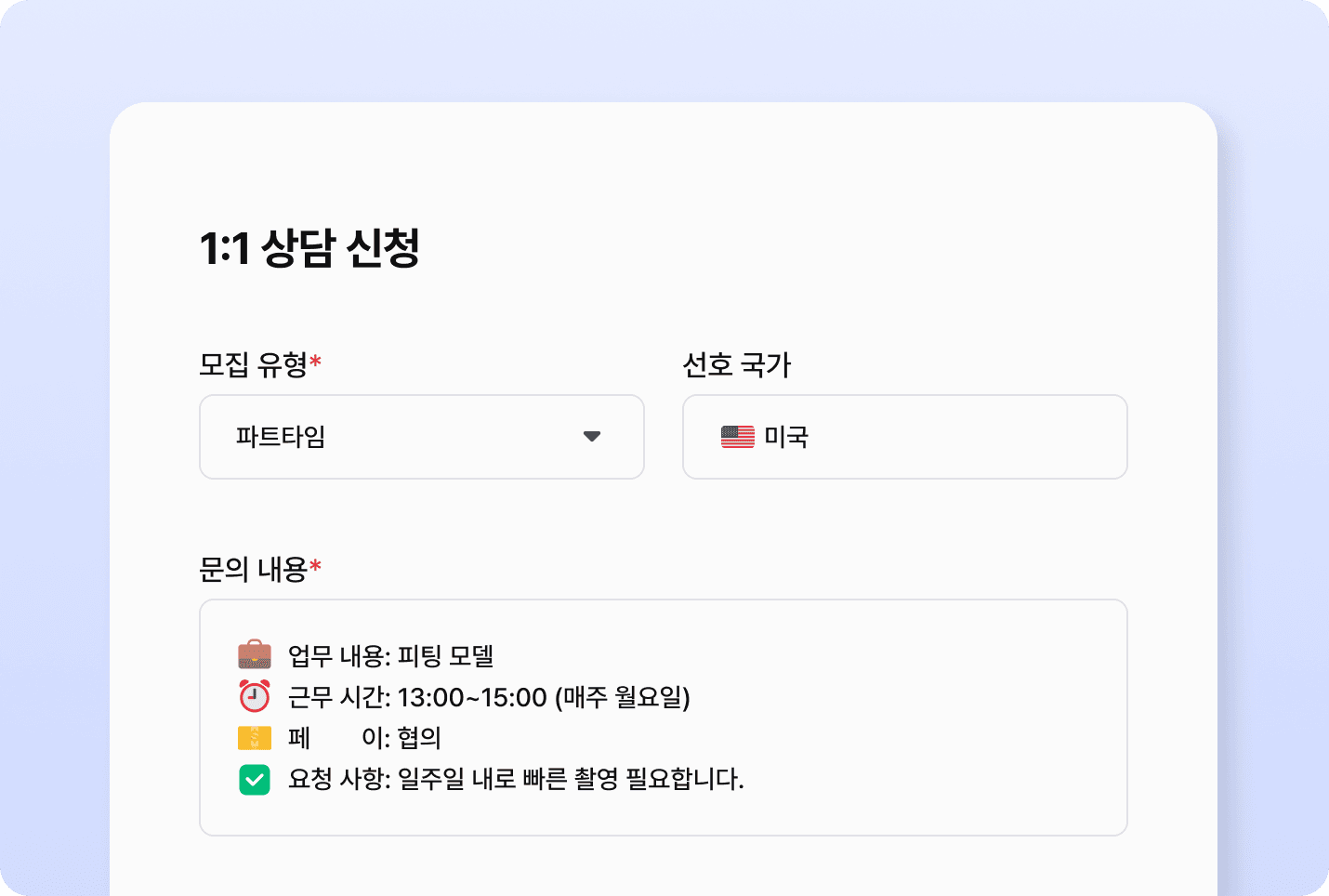Click the 모집 유형 field label
Image resolution: width=1329 pixels, height=896 pixels.
coord(254,364)
